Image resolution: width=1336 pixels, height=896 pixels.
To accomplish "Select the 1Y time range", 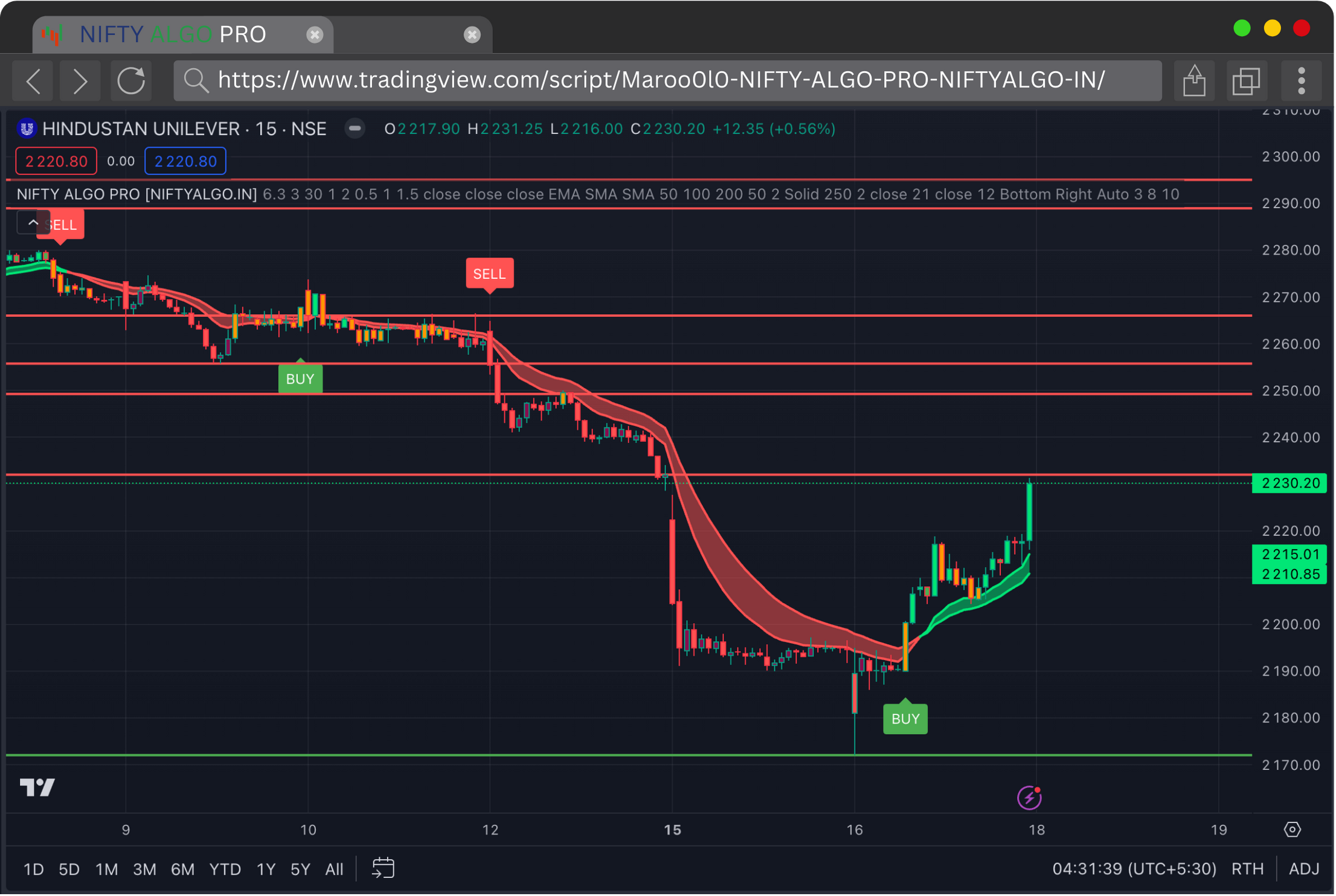I will 266,871.
